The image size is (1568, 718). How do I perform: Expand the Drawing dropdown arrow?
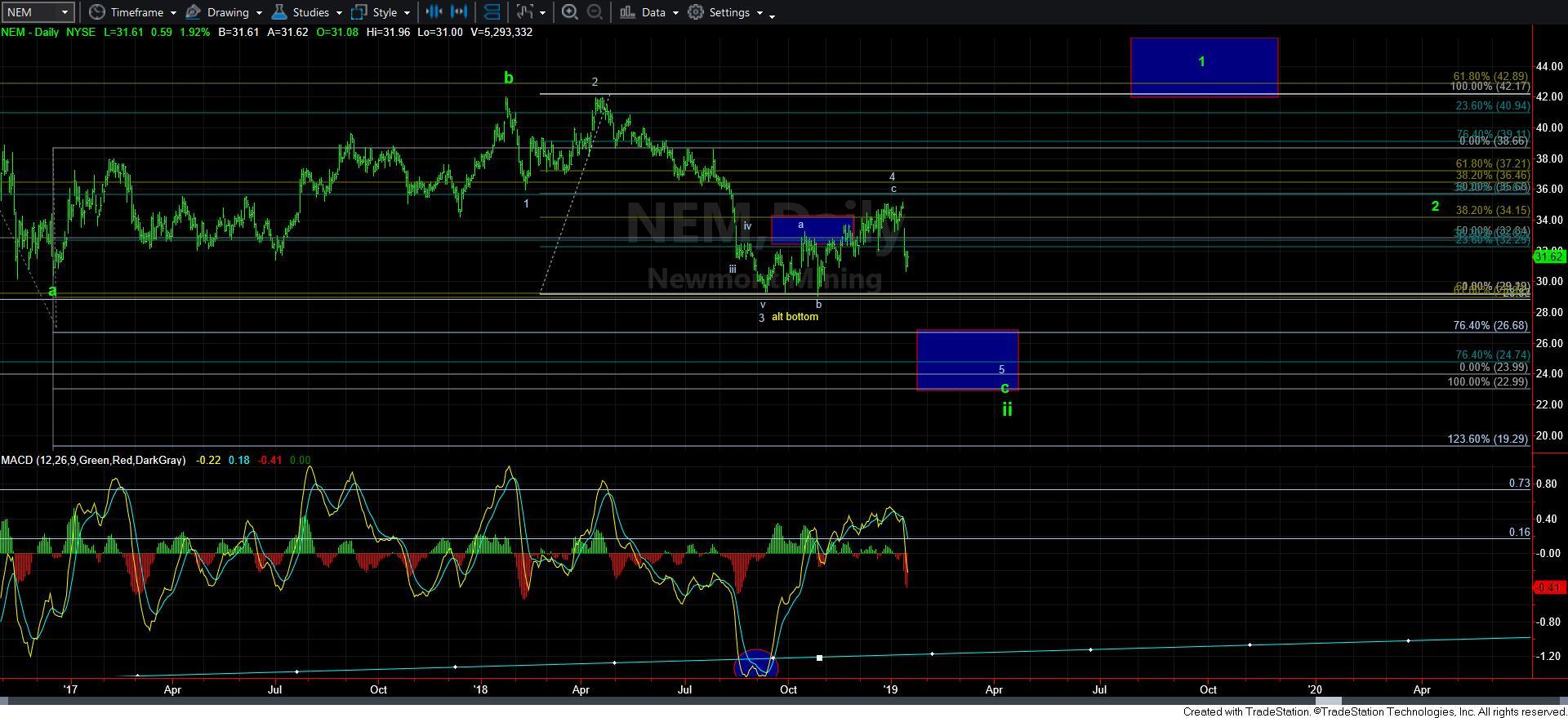click(x=259, y=13)
